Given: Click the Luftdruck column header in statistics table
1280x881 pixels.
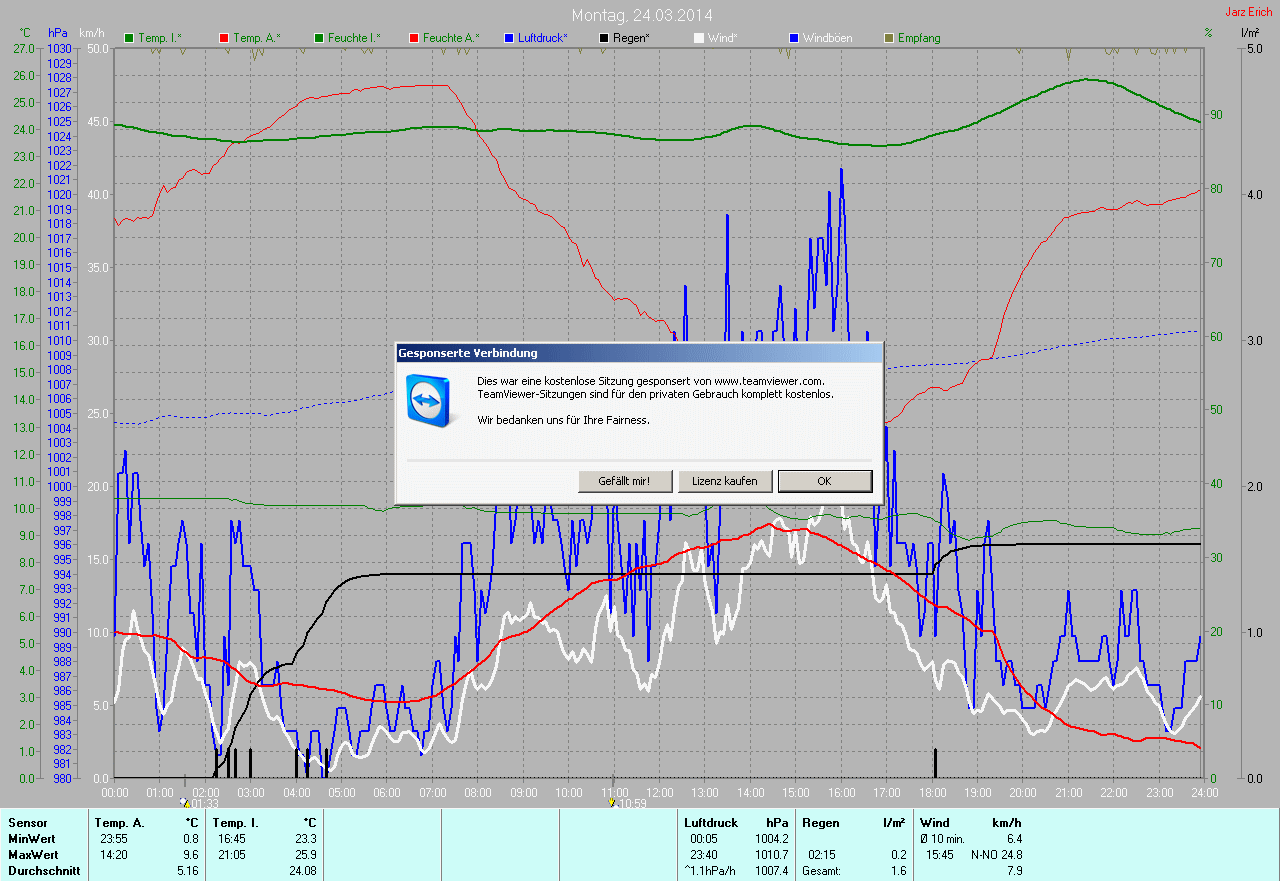Looking at the screenshot, I should 710,823.
